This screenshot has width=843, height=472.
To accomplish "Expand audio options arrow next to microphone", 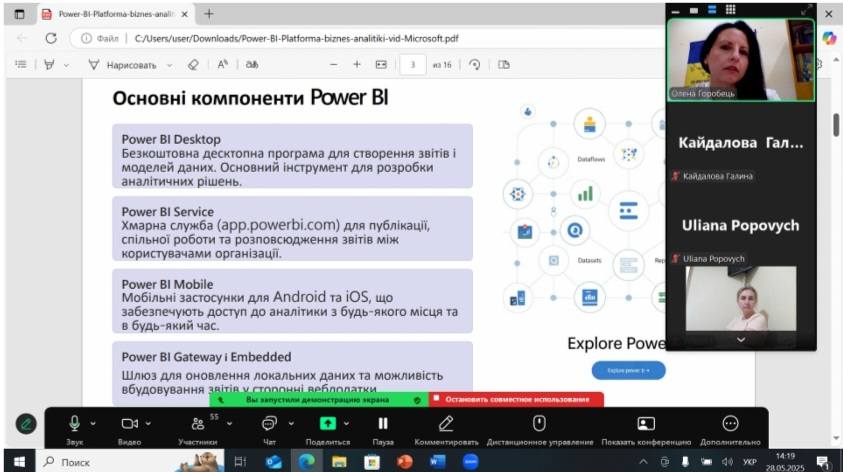I will tap(93, 423).
